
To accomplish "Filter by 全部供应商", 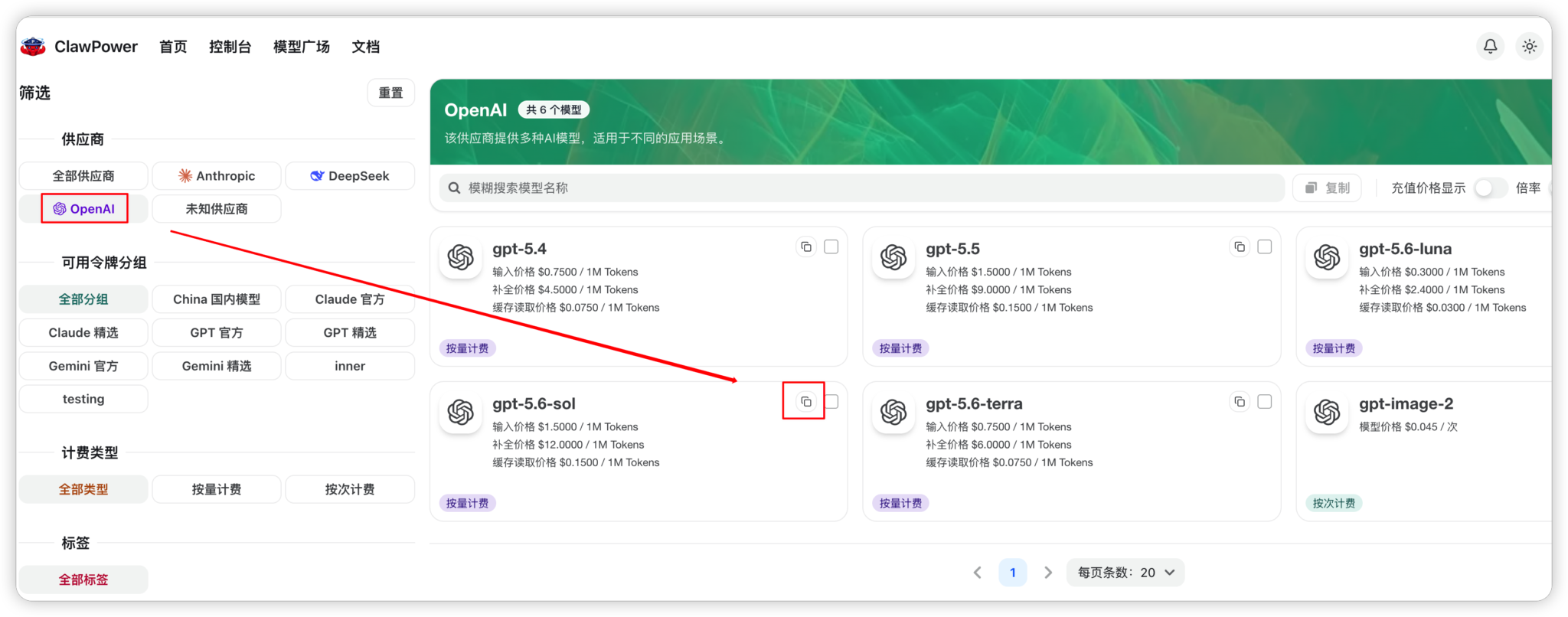I will point(83,176).
